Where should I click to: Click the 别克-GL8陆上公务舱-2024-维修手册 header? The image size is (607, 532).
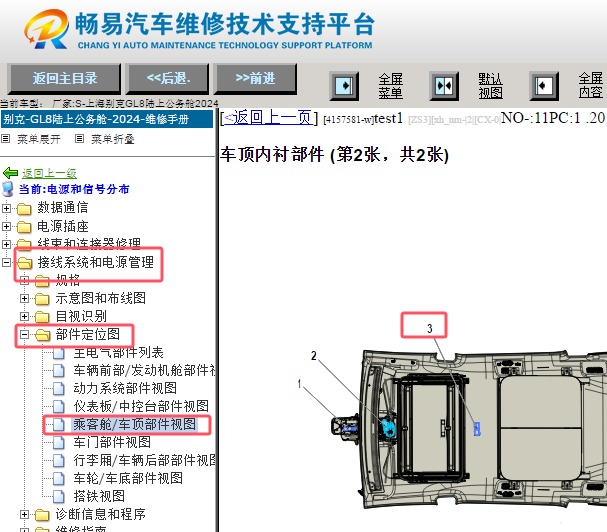click(x=106, y=119)
